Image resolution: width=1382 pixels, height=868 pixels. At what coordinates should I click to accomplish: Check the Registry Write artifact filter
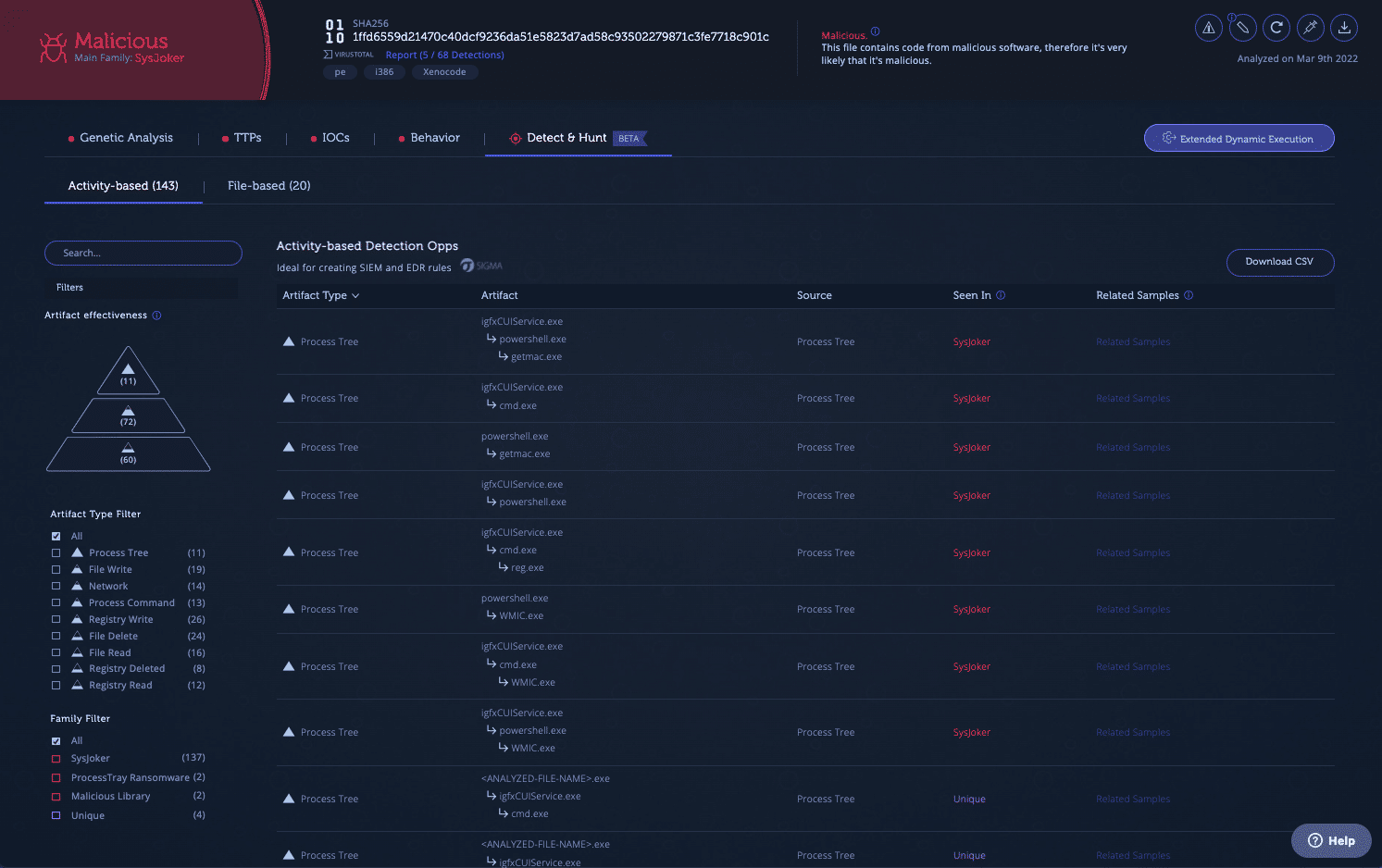(x=56, y=620)
